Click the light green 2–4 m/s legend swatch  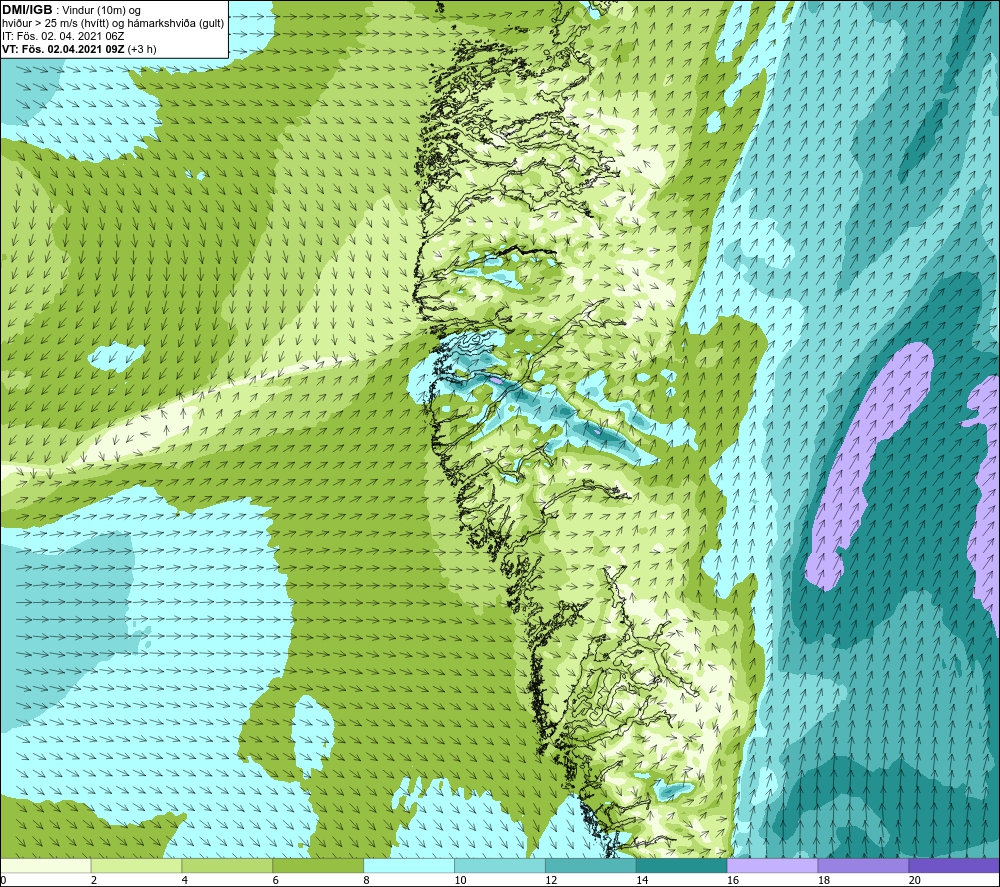click(x=136, y=866)
